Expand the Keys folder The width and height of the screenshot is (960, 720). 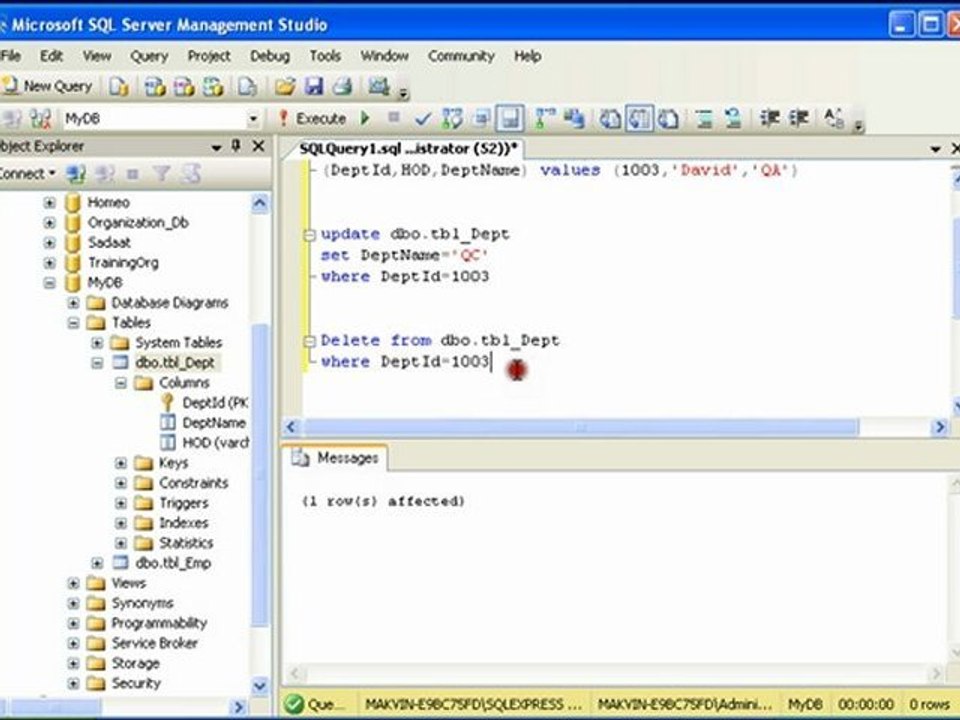point(121,463)
